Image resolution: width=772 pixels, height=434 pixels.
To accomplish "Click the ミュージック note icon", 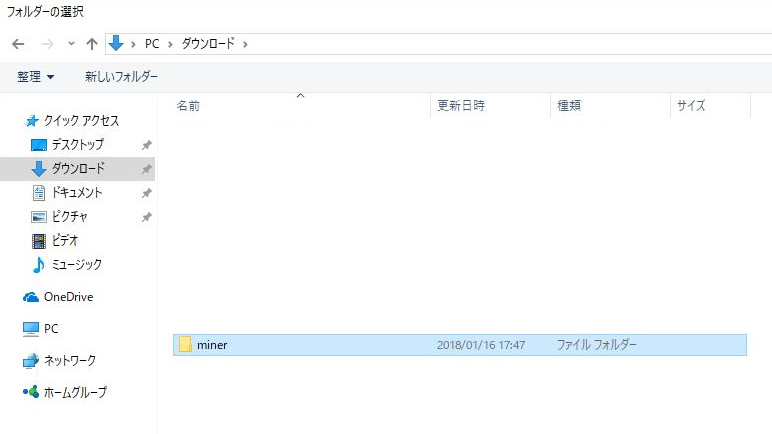I will (x=39, y=265).
